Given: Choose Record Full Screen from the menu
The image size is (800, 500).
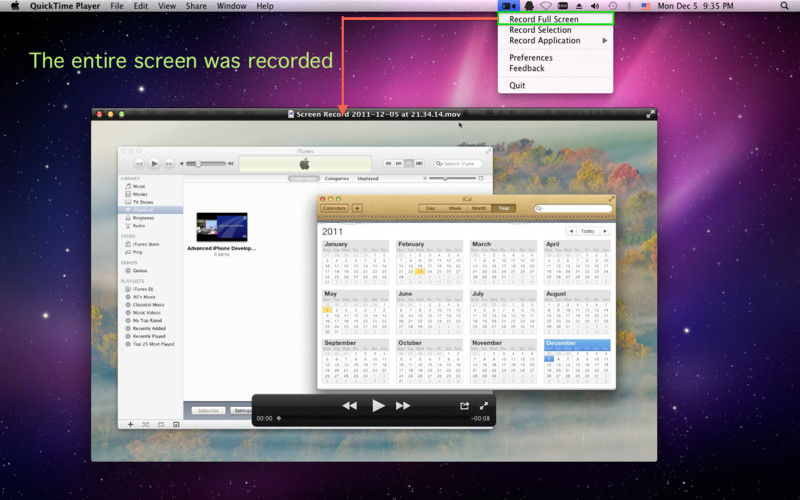Looking at the screenshot, I should pyautogui.click(x=556, y=19).
